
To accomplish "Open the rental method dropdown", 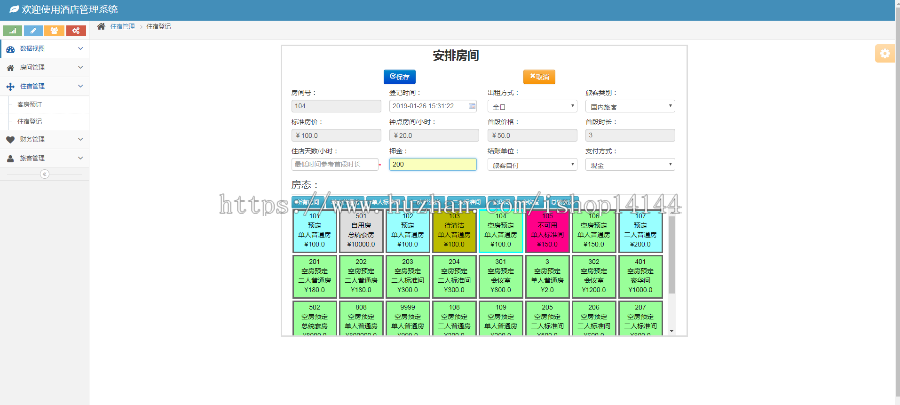I will 532,106.
